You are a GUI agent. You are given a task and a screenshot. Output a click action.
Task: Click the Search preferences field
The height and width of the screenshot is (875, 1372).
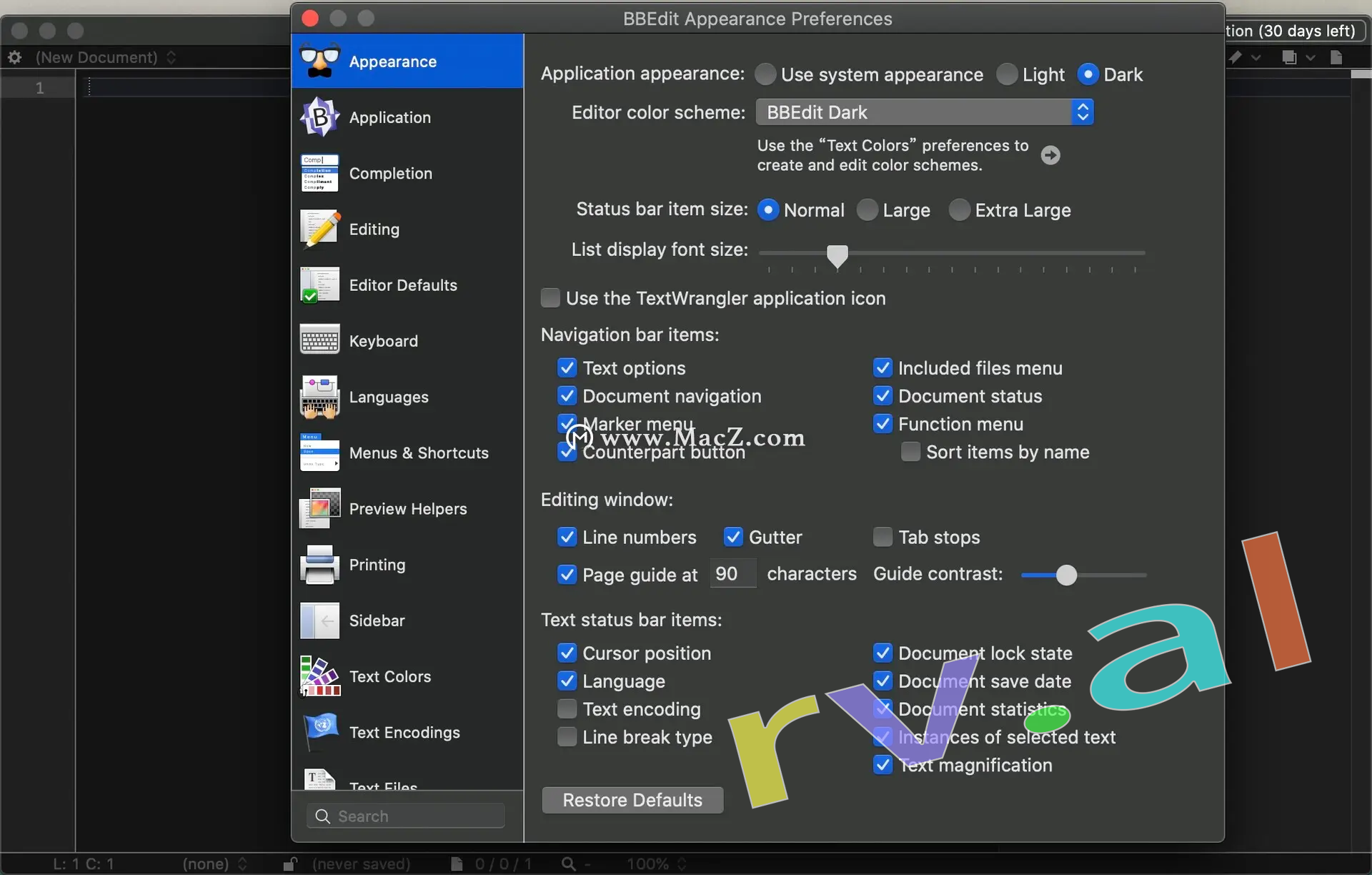(406, 816)
